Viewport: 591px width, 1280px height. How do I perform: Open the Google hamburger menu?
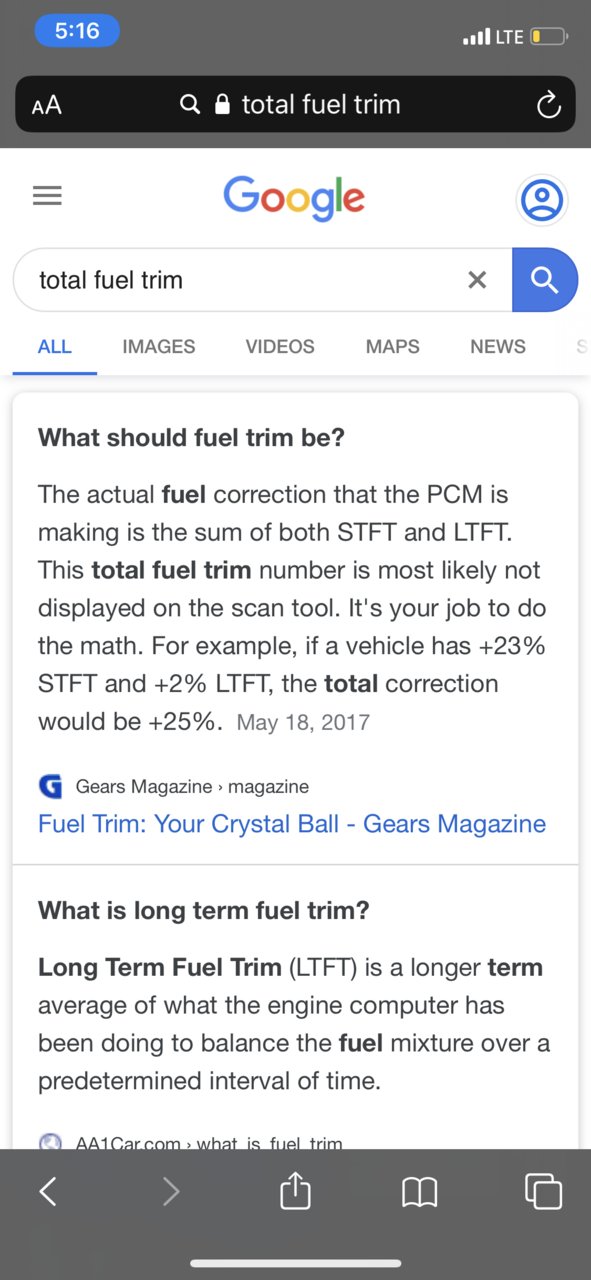pyautogui.click(x=47, y=196)
